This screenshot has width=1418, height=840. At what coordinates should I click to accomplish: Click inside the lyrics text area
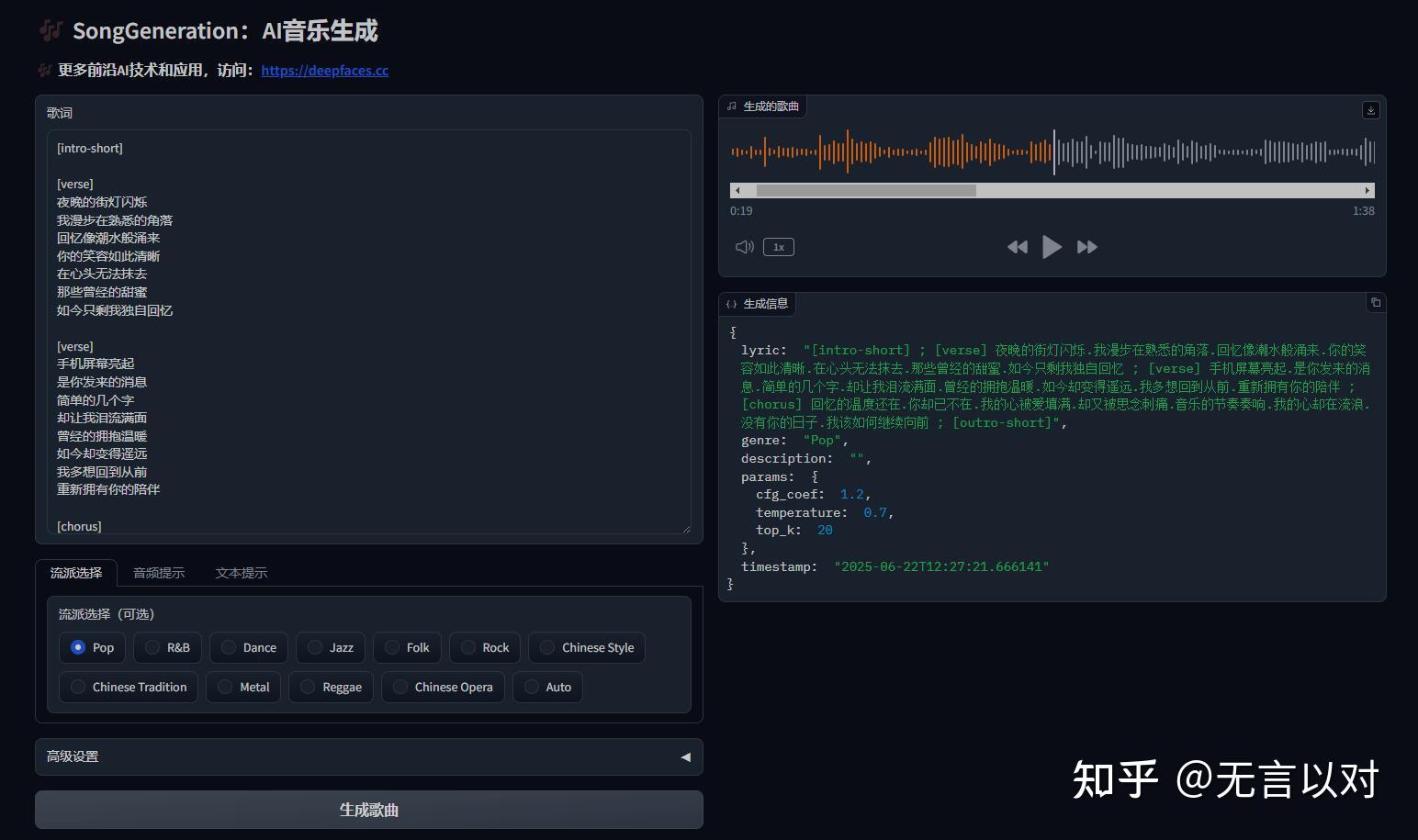(367, 330)
